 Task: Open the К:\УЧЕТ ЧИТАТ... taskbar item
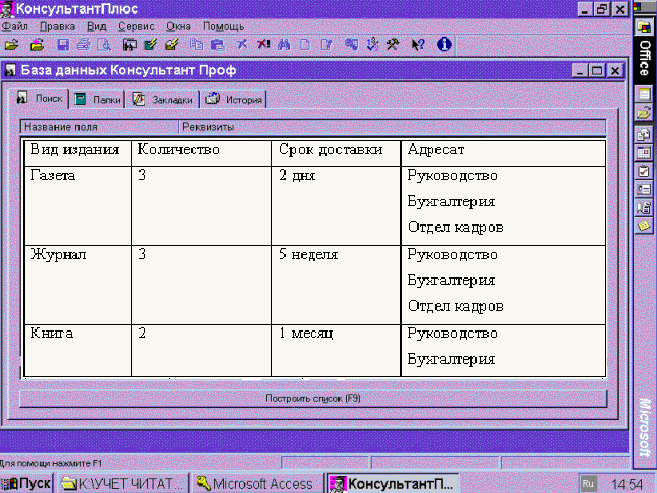122,484
